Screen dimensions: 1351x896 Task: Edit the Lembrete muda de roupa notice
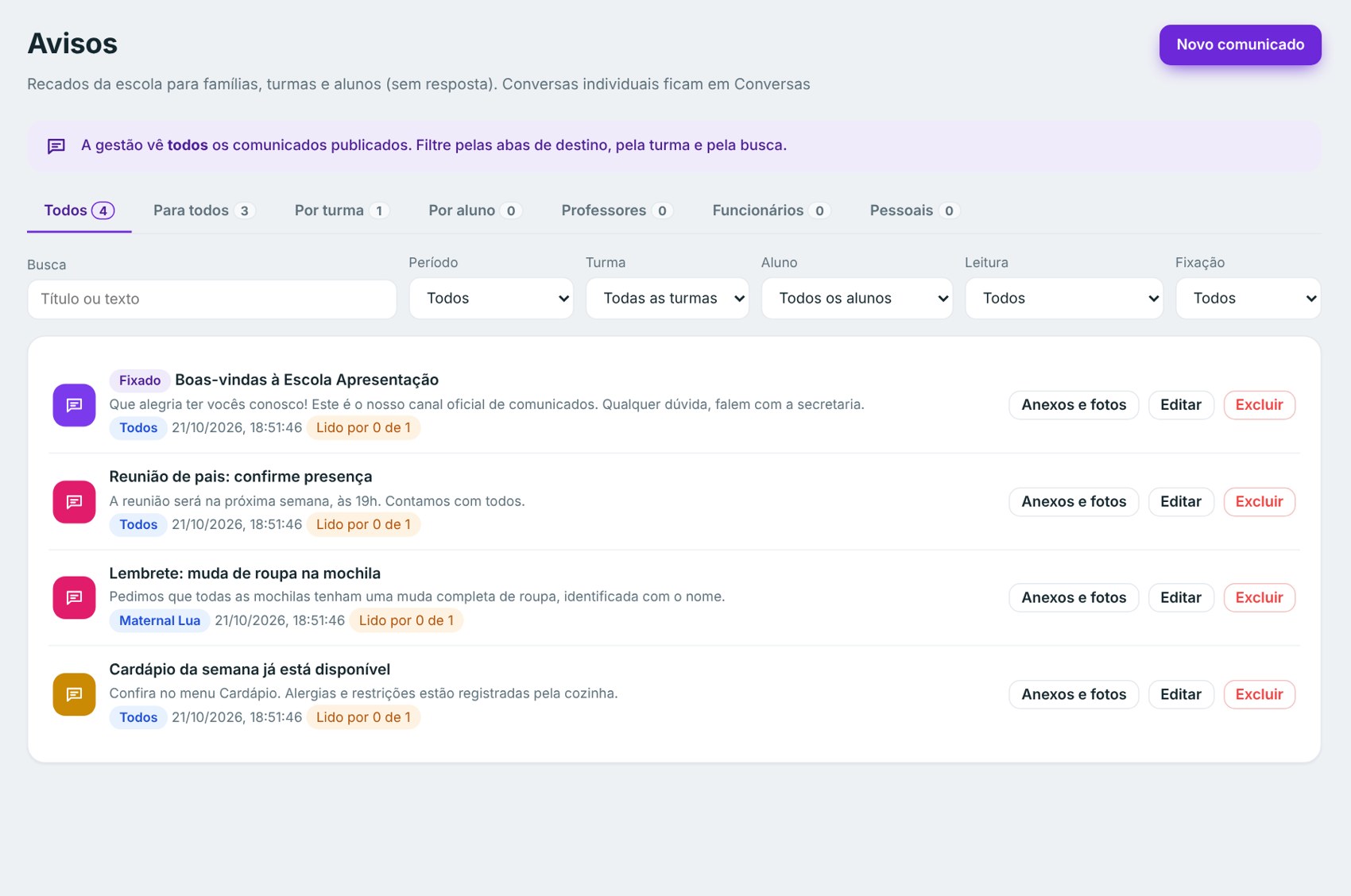coord(1181,598)
